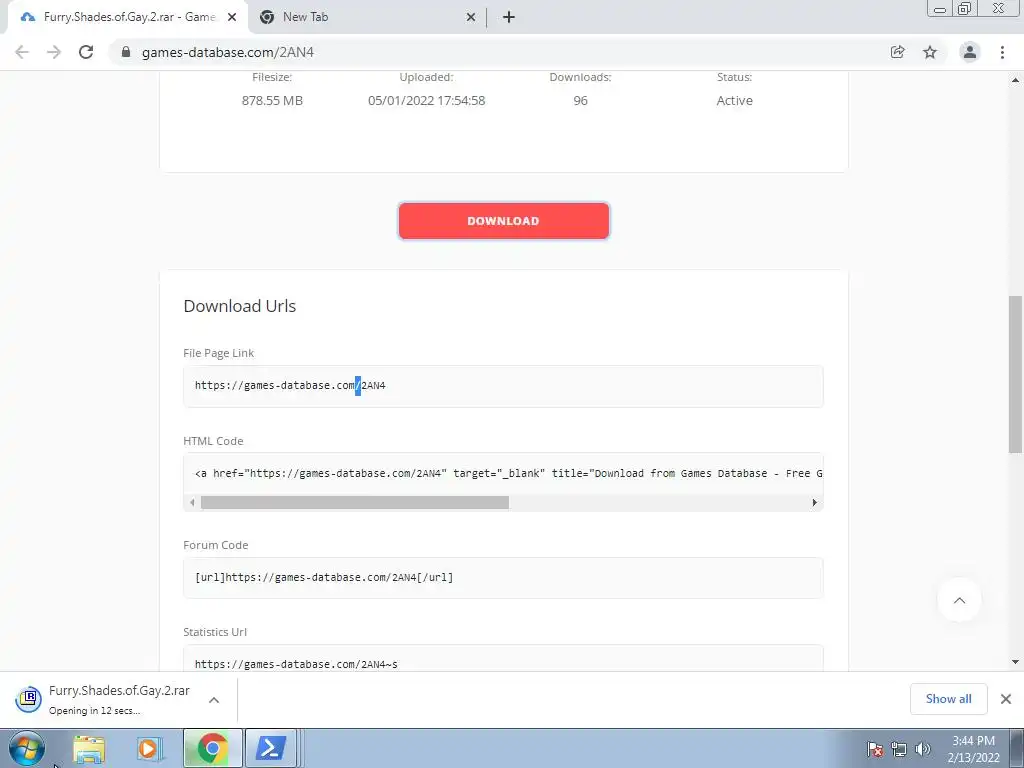The width and height of the screenshot is (1024, 768).
Task: Switch to Furry.Shades.of.Gay.2.rar tab
Action: tap(128, 17)
